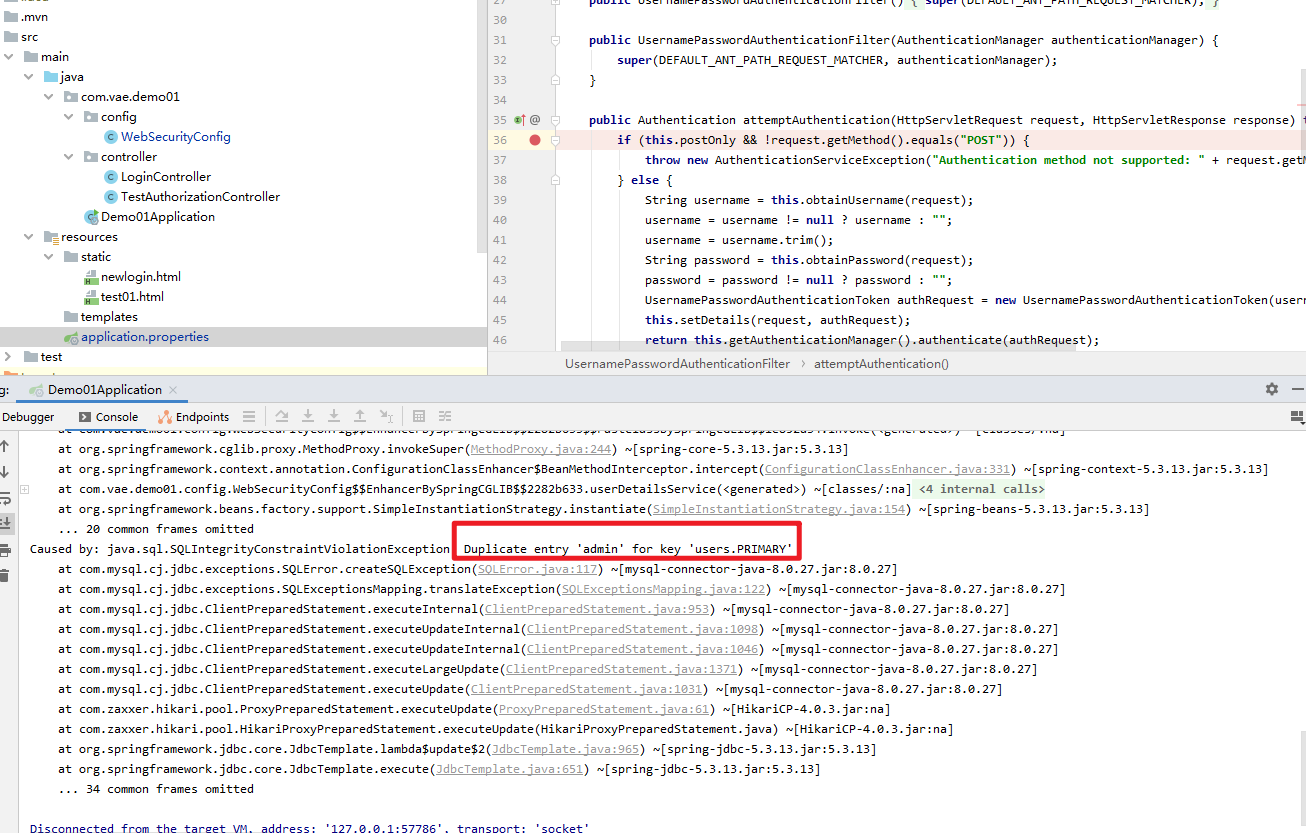Click the Step Out debugger icon

click(360, 416)
